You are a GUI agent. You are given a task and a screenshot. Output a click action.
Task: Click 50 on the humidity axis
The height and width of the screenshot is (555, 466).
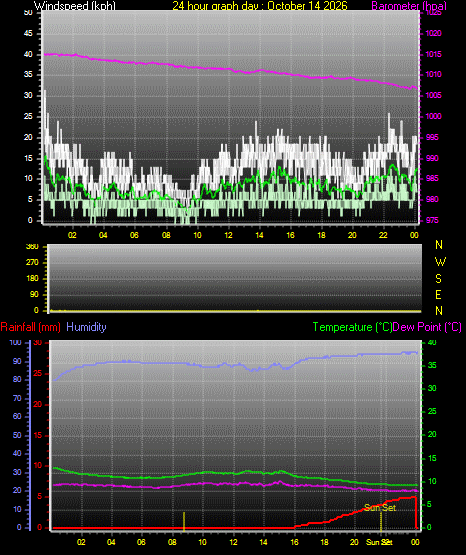pyautogui.click(x=17, y=435)
